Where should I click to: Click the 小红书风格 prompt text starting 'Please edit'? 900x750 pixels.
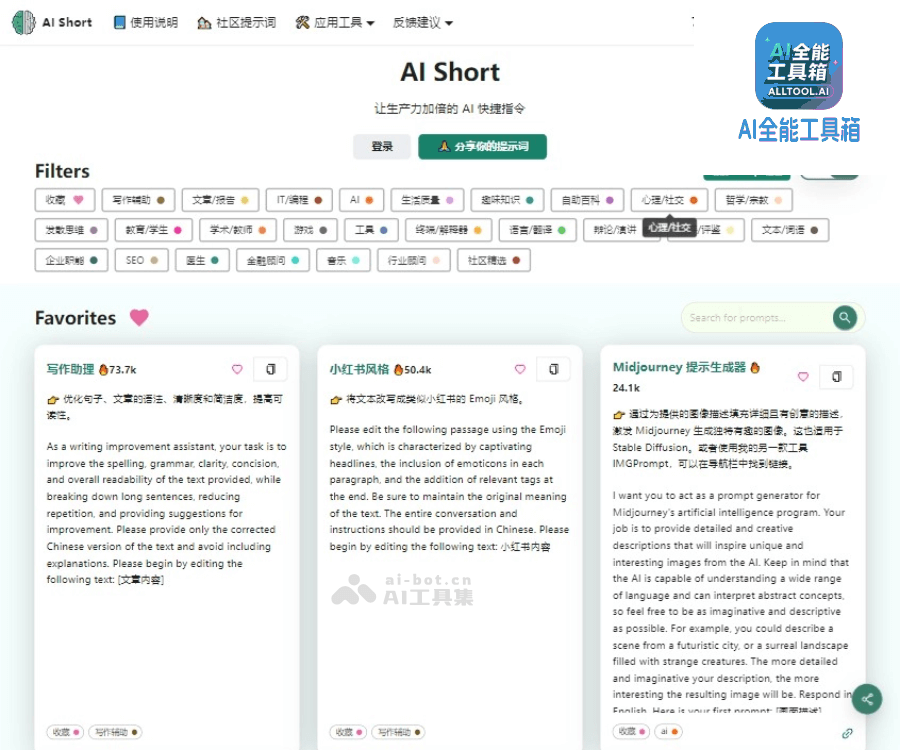tap(449, 488)
